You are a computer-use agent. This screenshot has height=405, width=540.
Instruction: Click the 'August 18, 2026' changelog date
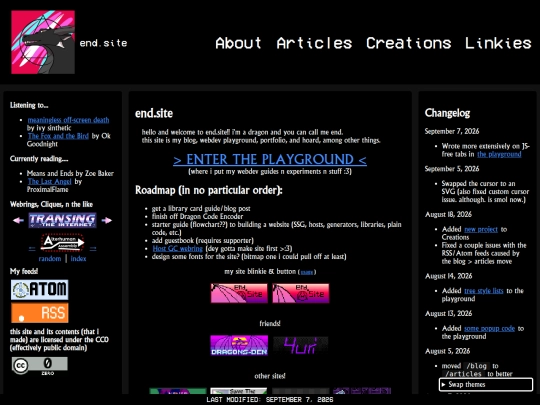[x=448, y=214]
